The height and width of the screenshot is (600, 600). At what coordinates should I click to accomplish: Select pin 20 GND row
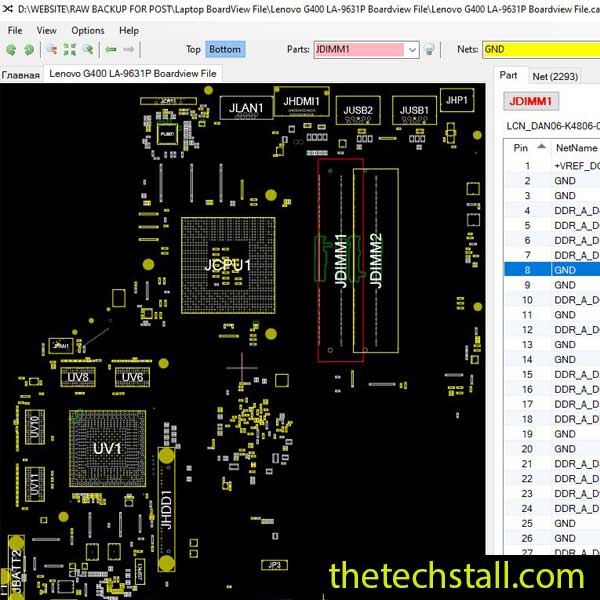coord(552,449)
